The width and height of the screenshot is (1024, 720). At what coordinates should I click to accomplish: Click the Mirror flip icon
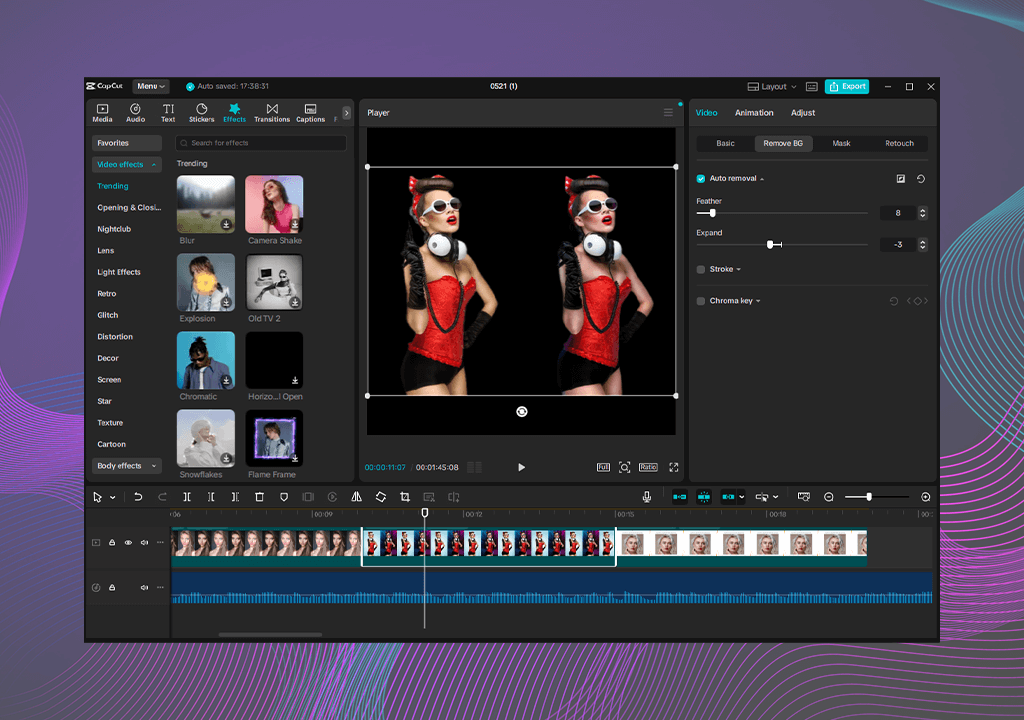pyautogui.click(x=357, y=497)
